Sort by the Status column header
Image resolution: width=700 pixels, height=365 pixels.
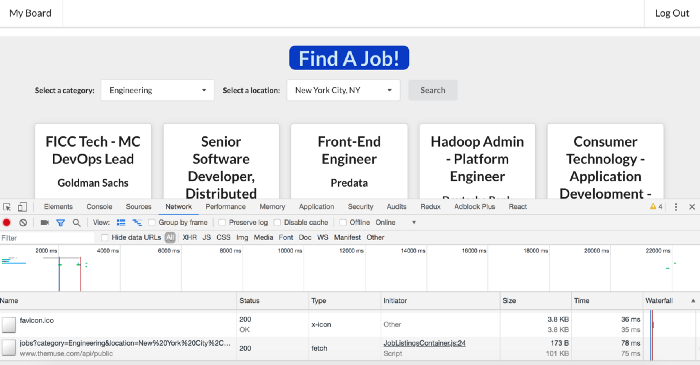pos(272,301)
